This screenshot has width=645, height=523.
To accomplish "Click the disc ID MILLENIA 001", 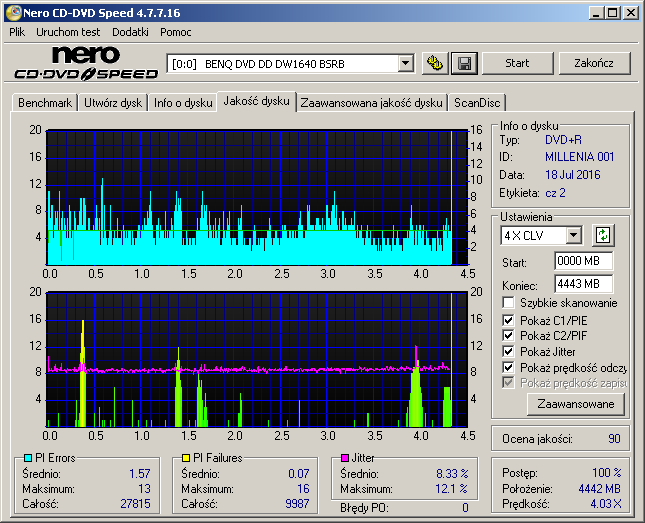I will coord(580,157).
